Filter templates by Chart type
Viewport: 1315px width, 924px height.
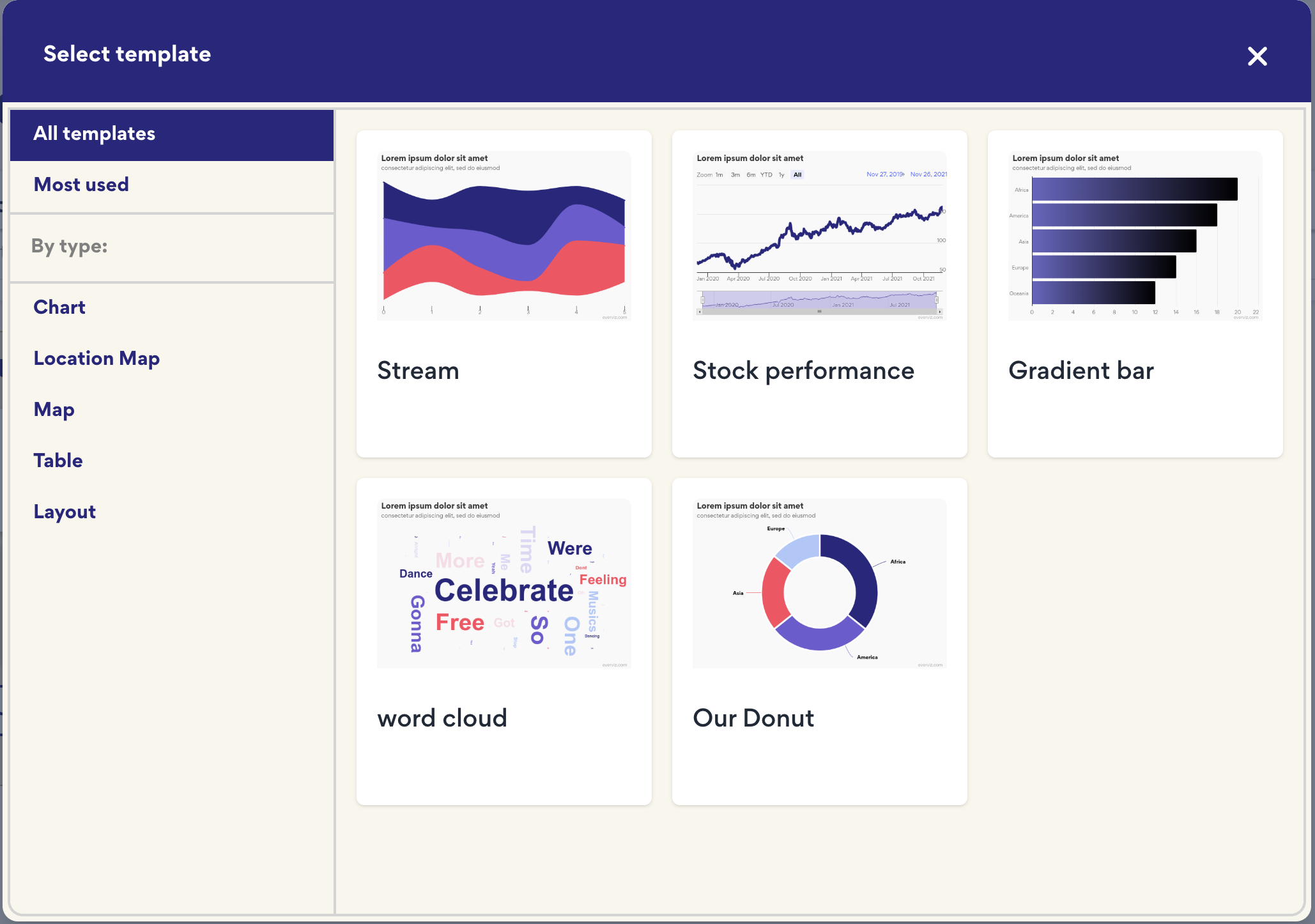click(59, 307)
